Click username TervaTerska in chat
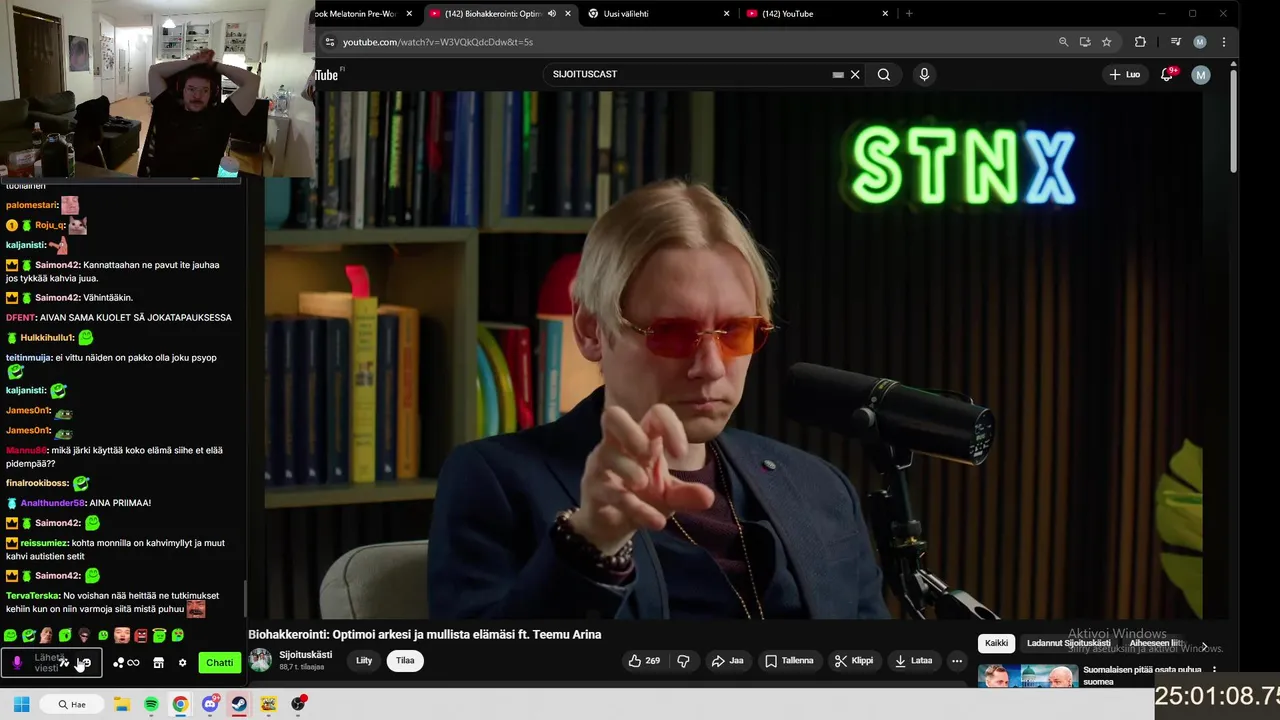The width and height of the screenshot is (1280, 720). 33,596
